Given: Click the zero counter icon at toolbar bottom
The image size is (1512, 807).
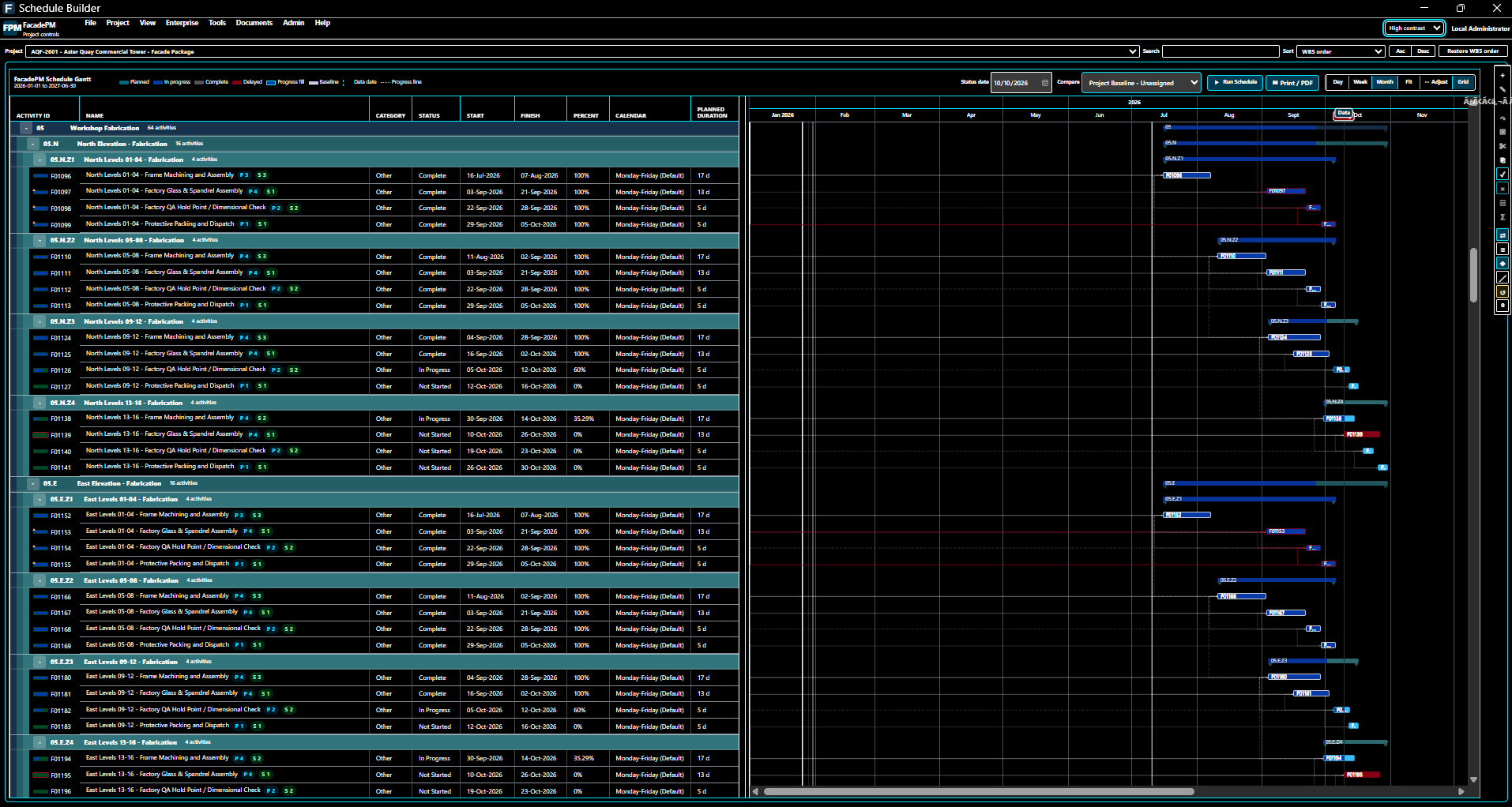Looking at the screenshot, I should (1503, 306).
